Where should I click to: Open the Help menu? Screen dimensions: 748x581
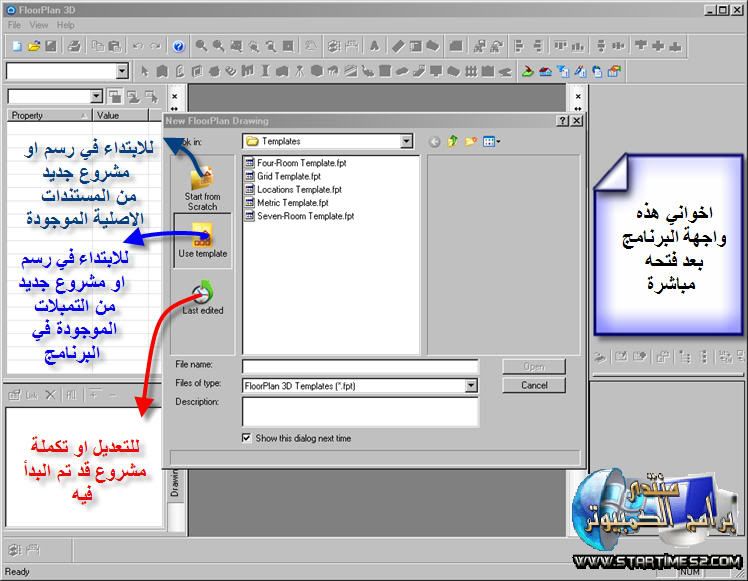point(65,25)
